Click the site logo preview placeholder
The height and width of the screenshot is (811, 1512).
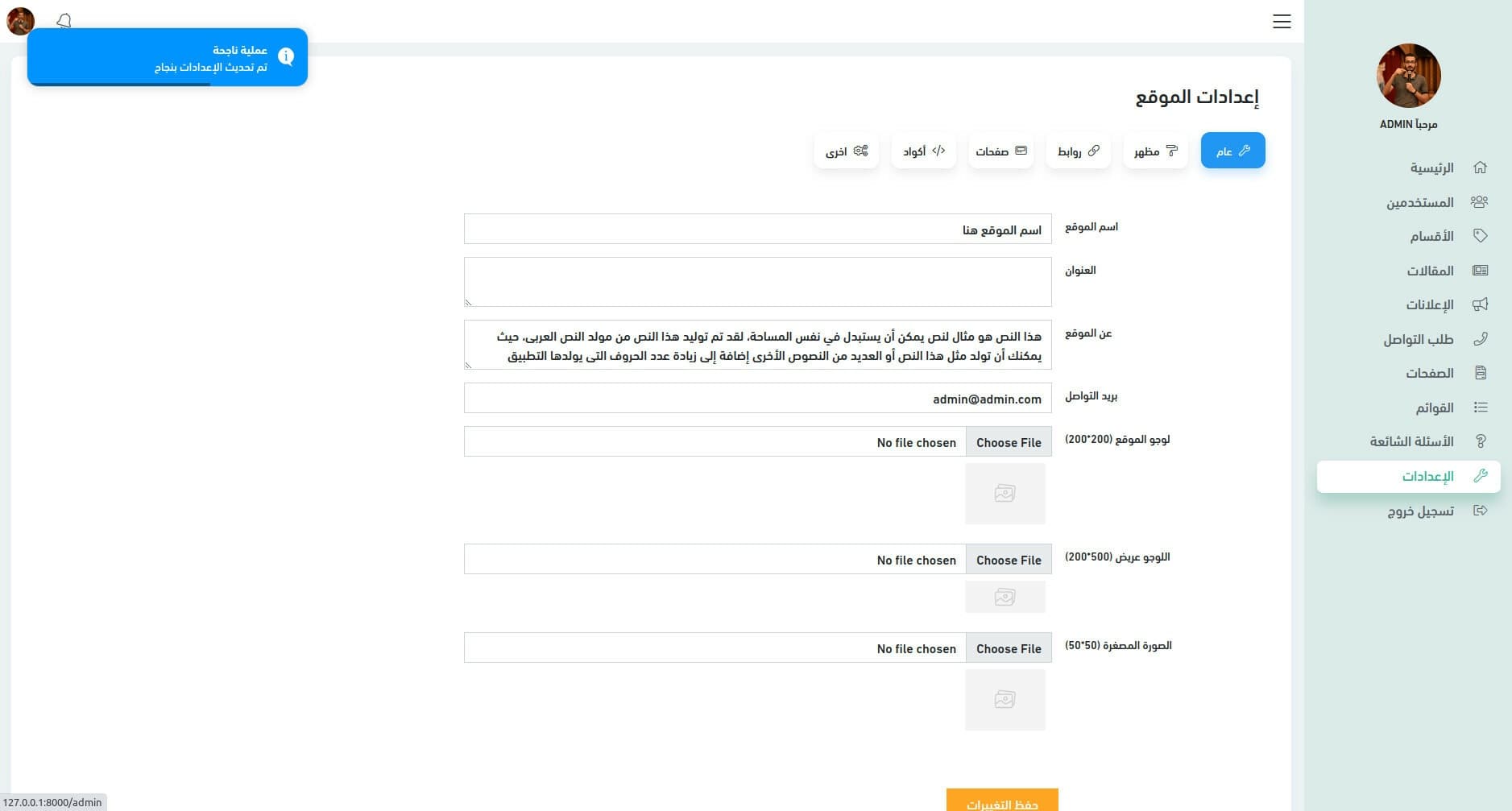point(1005,493)
